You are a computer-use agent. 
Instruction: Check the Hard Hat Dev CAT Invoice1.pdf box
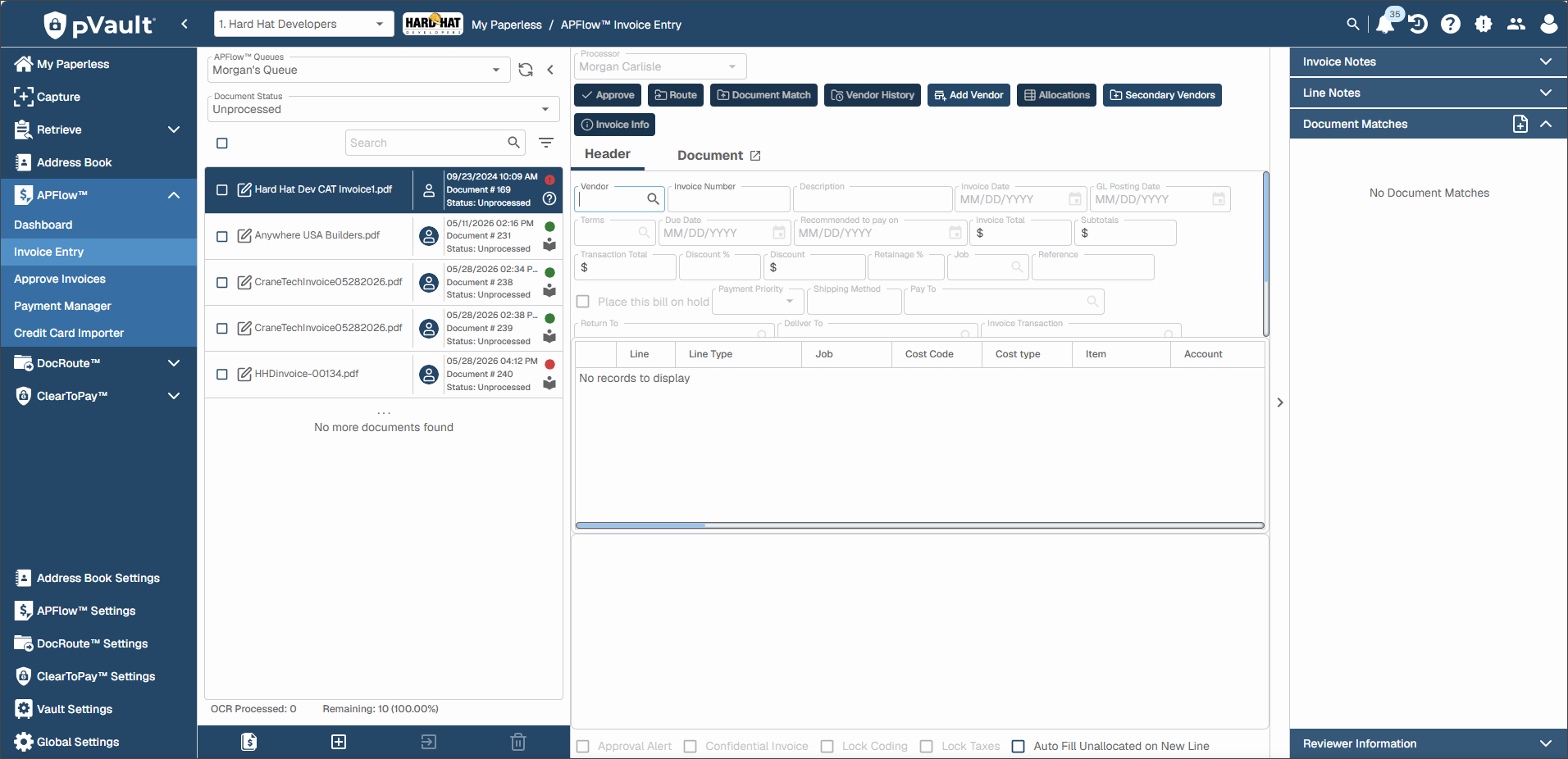point(222,190)
